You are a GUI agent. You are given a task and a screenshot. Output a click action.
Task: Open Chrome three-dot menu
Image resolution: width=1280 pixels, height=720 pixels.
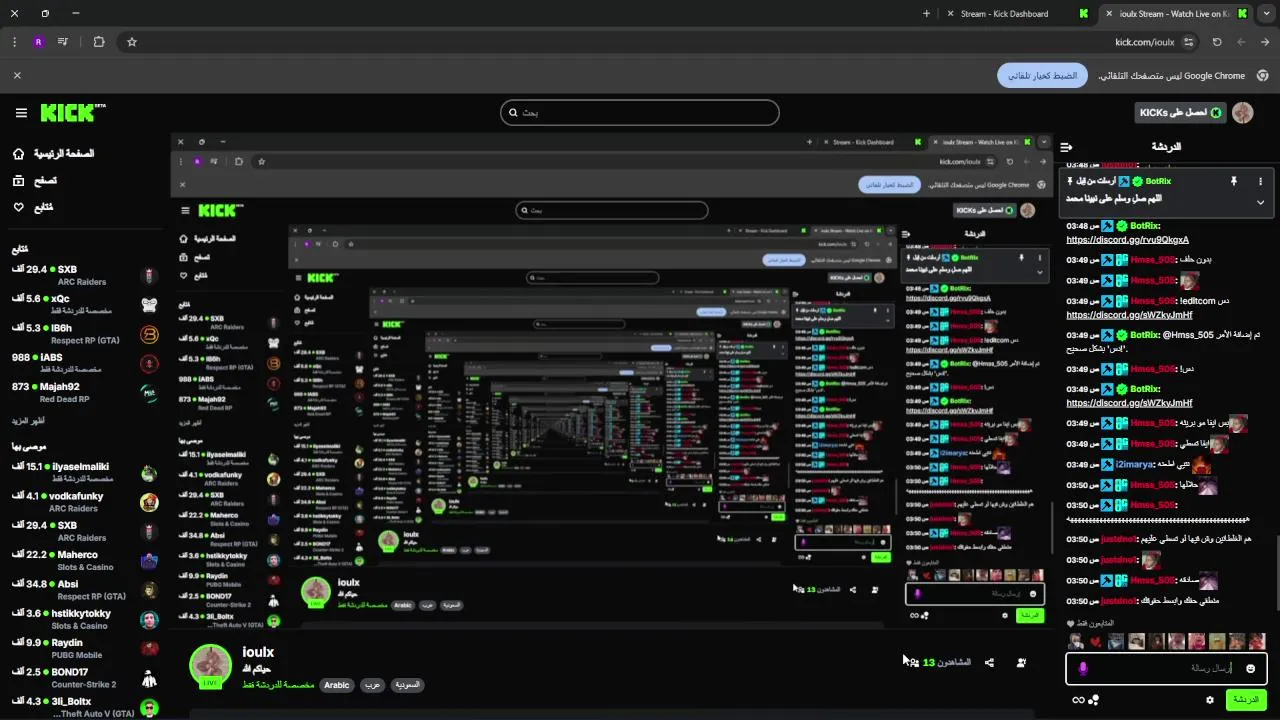[14, 42]
